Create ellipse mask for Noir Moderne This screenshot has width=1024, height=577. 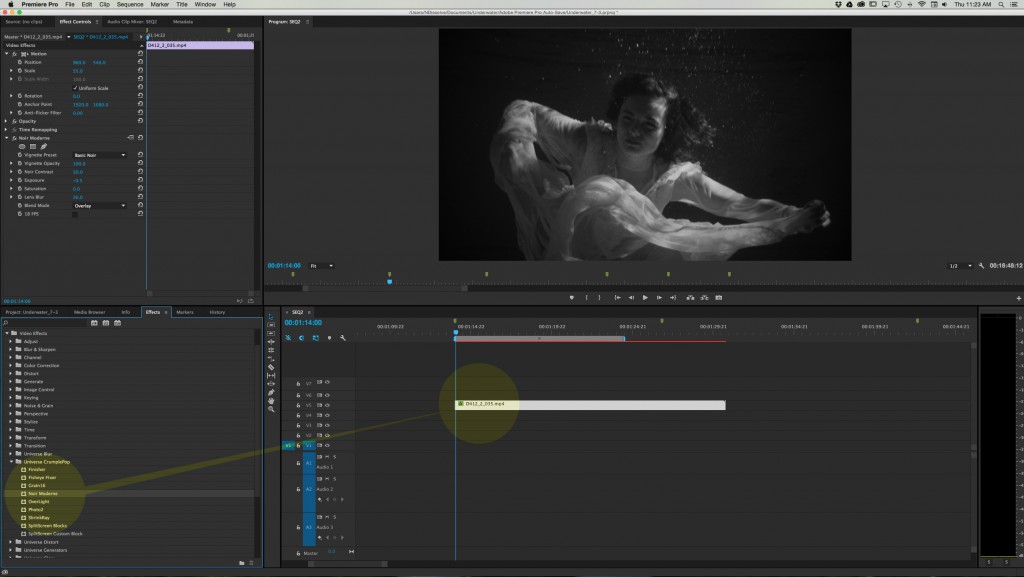point(22,146)
